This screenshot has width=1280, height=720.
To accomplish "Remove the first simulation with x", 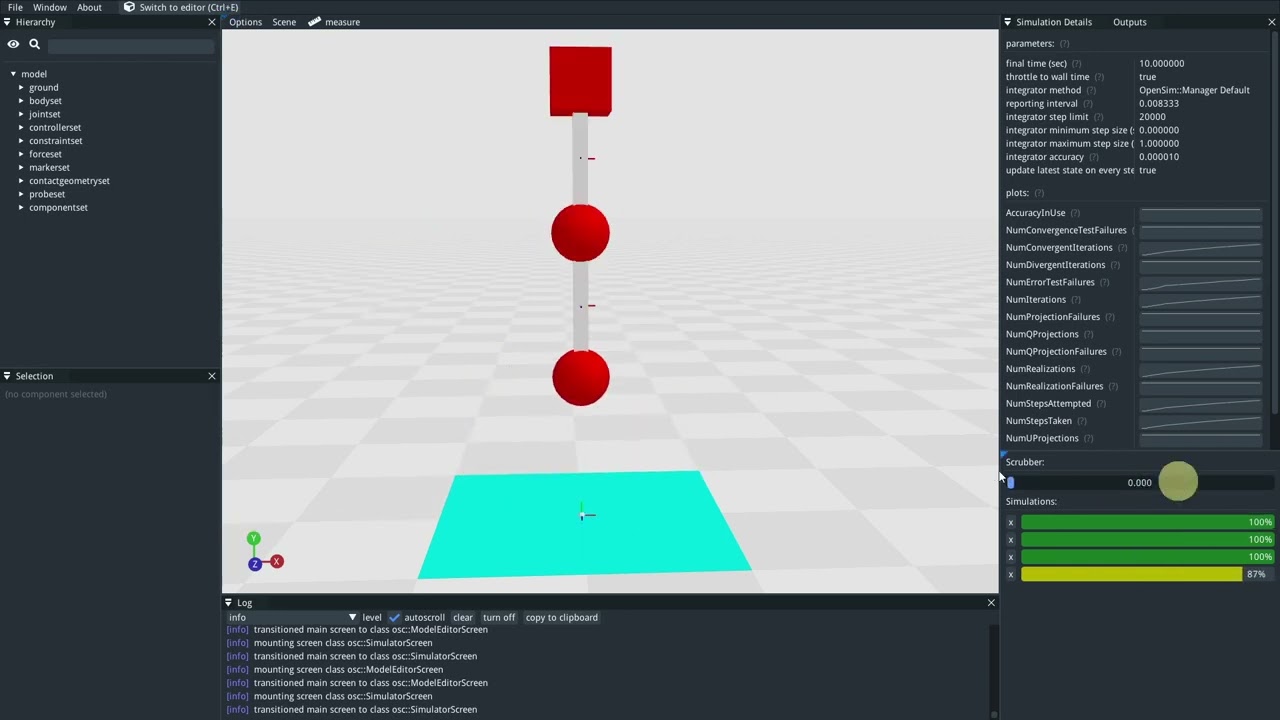I will [1010, 522].
